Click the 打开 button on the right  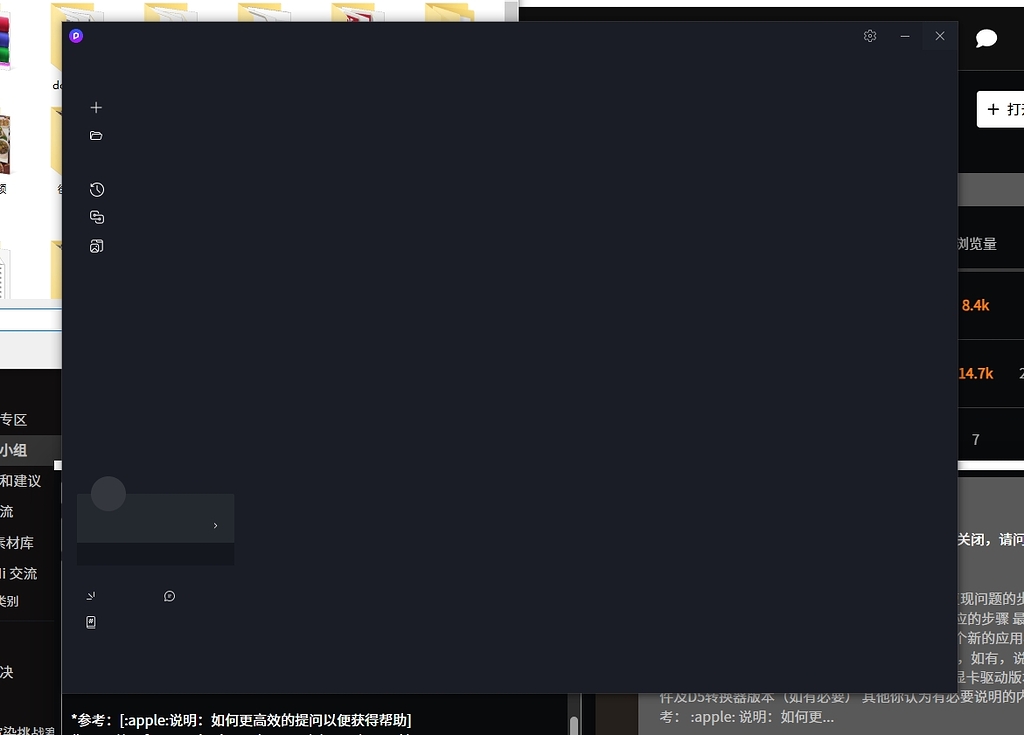click(x=1003, y=109)
